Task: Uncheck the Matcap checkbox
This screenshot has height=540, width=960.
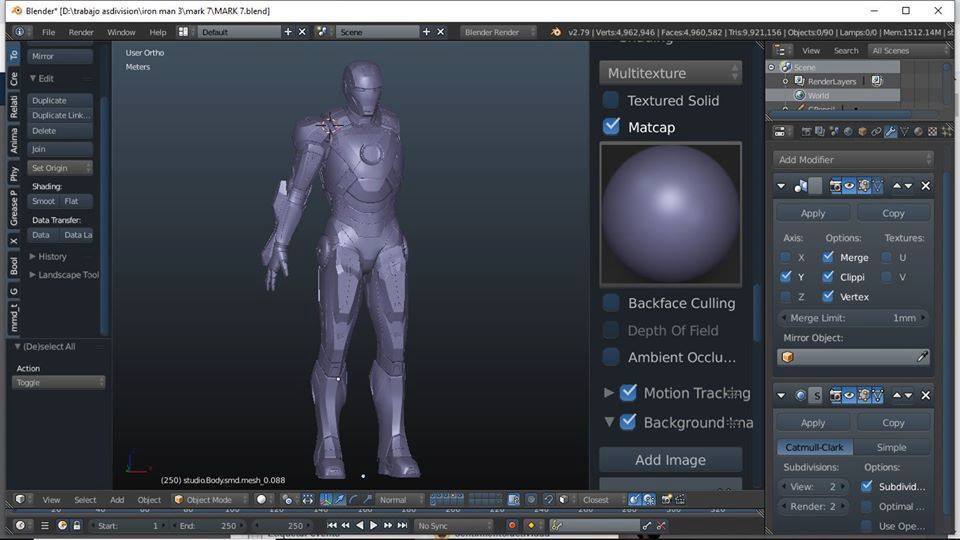Action: [x=611, y=126]
